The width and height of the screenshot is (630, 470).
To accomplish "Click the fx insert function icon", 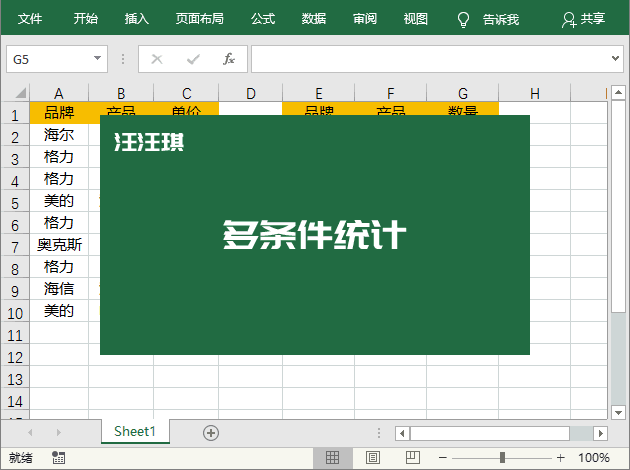I will tap(229, 59).
